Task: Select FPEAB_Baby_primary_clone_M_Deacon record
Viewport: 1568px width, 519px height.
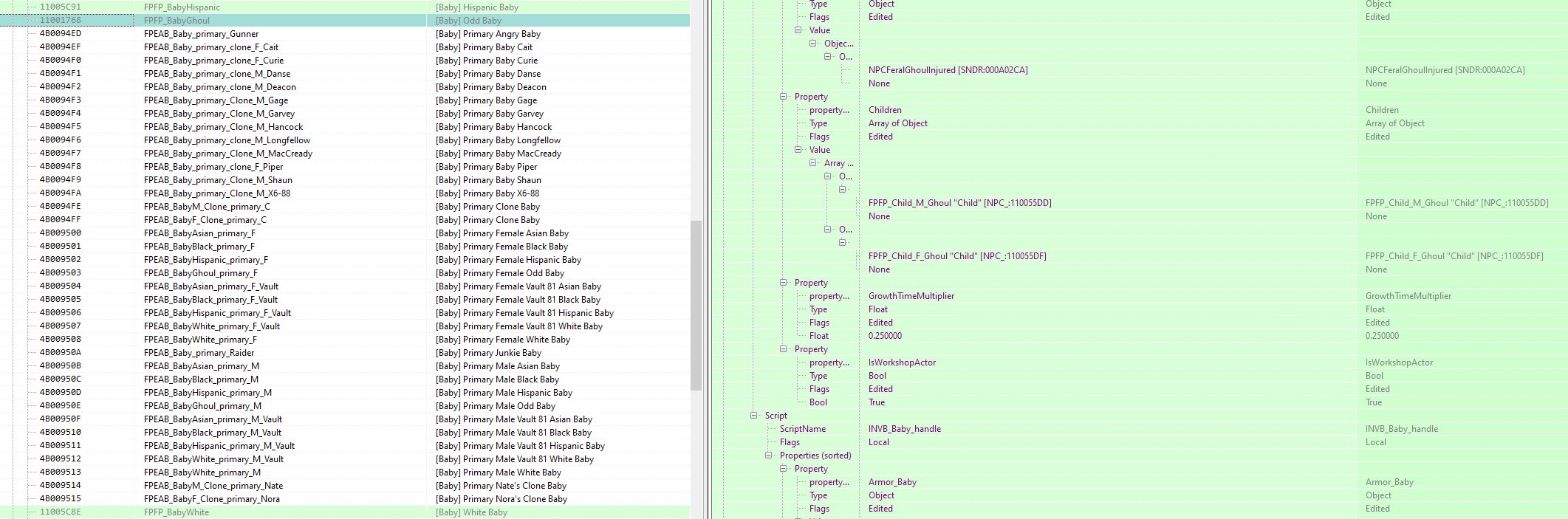Action: click(345, 87)
